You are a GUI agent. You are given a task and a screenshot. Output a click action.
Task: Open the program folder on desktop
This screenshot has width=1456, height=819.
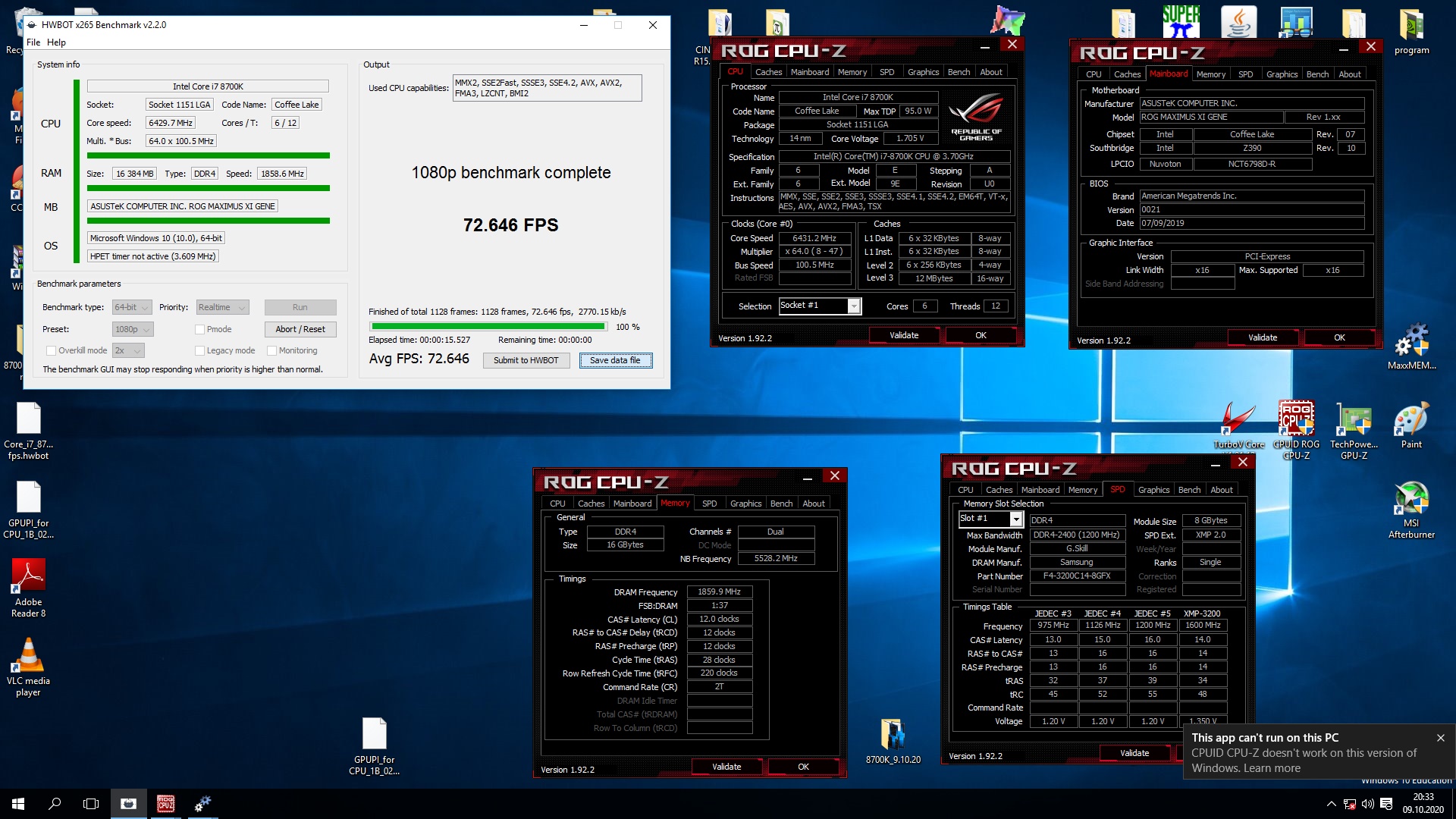click(x=1411, y=31)
